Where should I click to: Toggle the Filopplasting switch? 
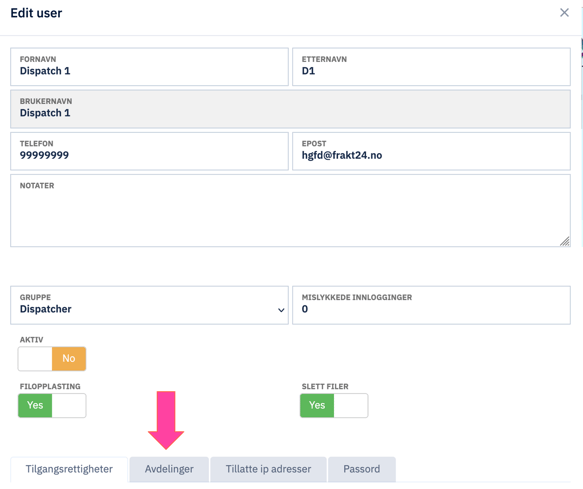(52, 405)
